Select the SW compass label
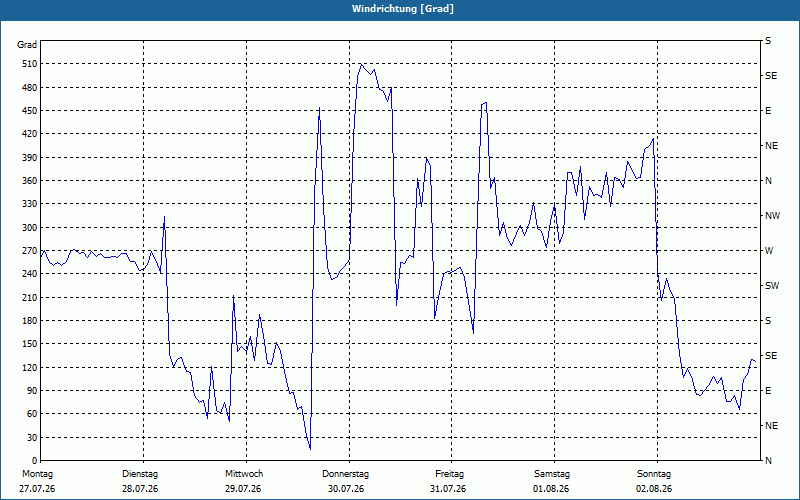800x500 pixels. click(x=772, y=286)
